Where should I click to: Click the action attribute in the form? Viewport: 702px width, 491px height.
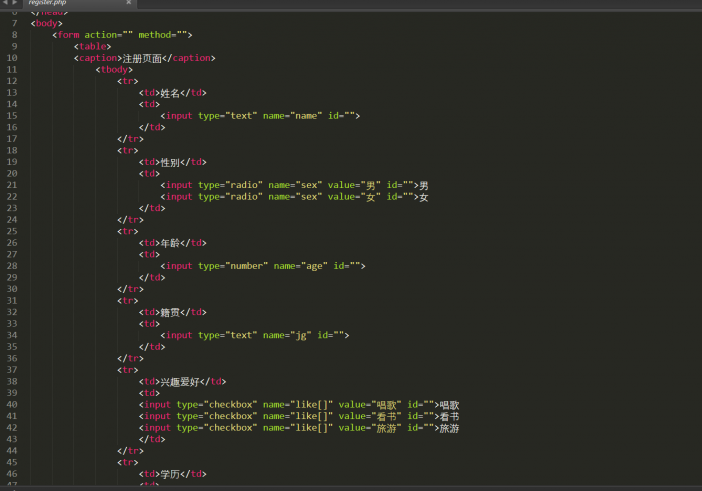(108, 35)
